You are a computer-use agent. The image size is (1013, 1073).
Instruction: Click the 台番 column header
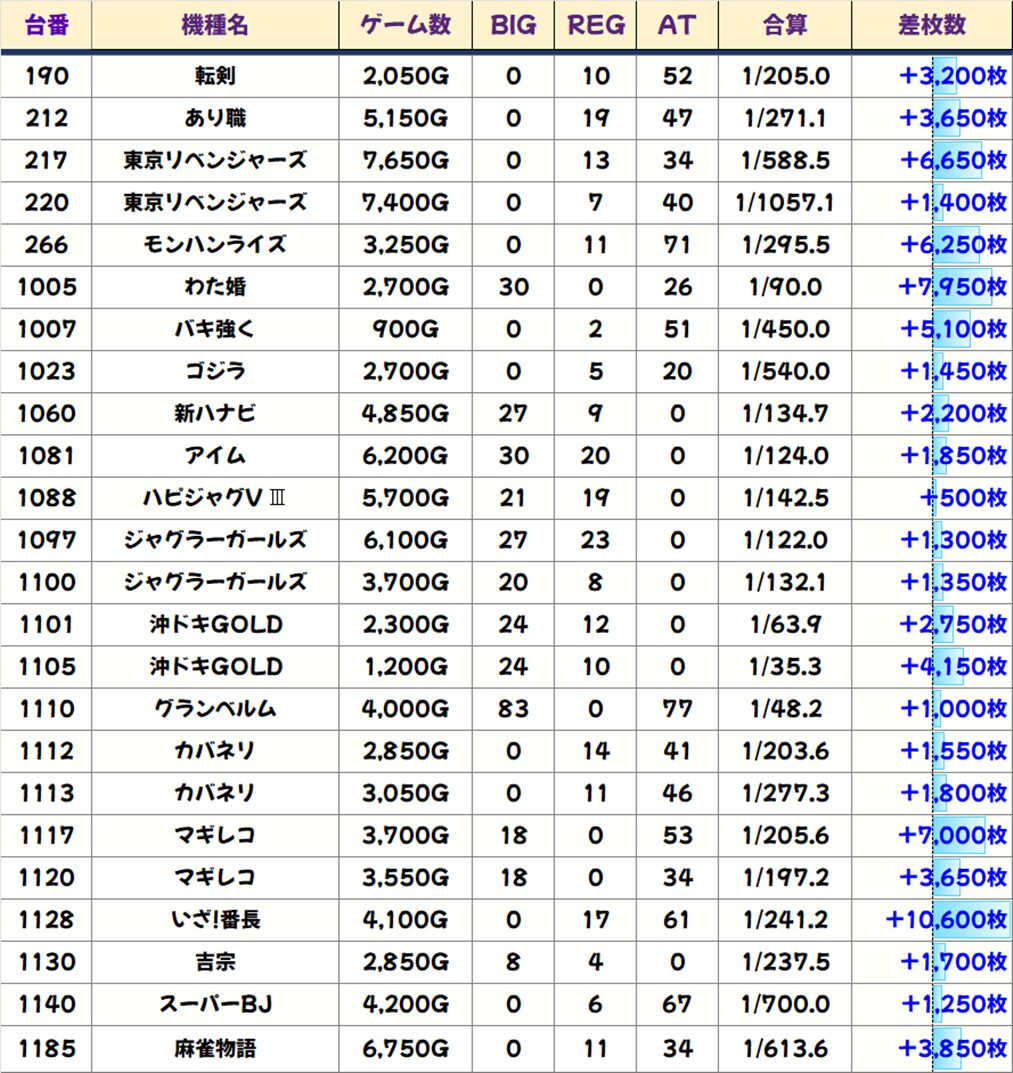46,26
